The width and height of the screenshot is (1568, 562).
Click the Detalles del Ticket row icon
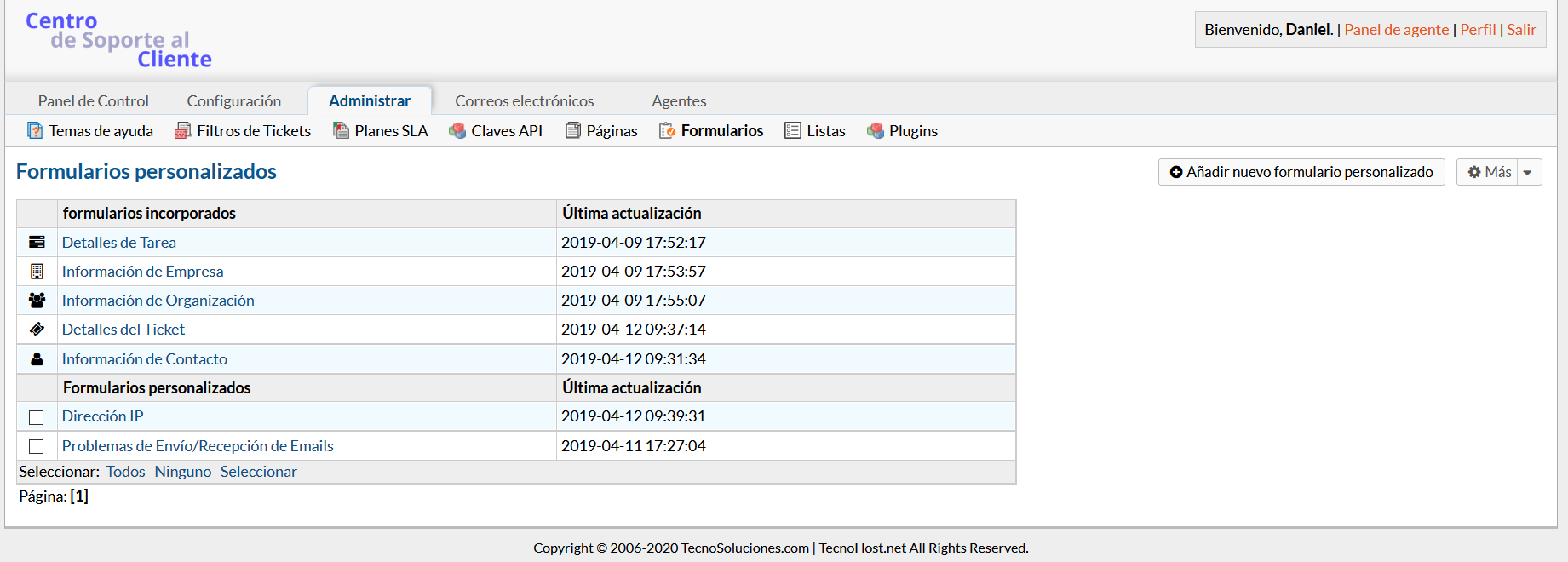[37, 330]
